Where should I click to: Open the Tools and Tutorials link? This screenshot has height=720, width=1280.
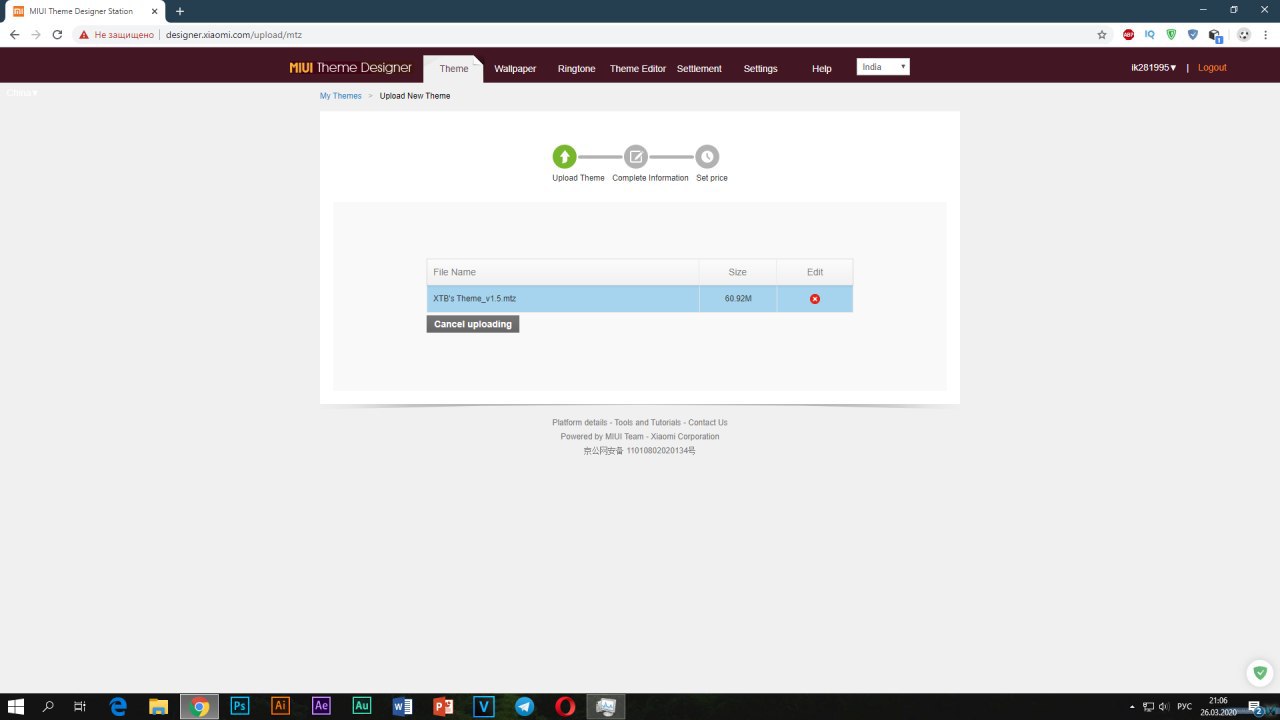648,422
